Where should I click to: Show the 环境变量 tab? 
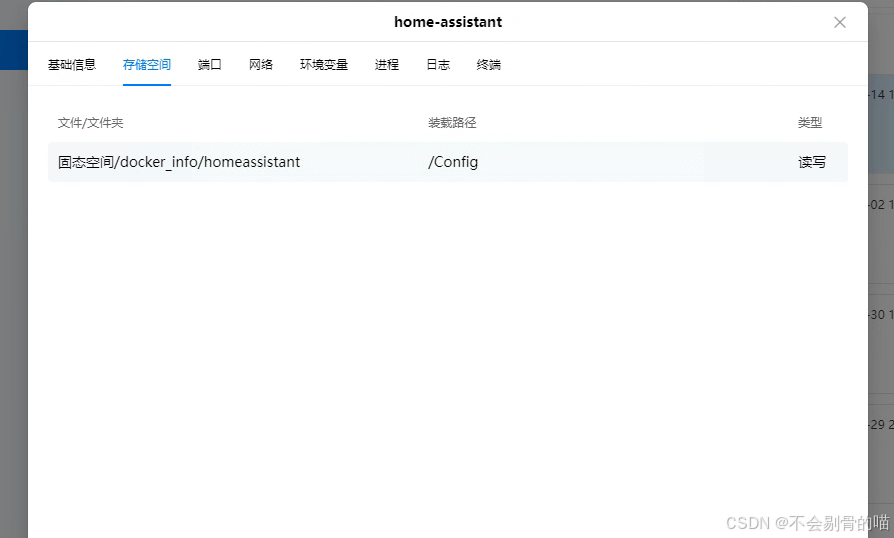pyautogui.click(x=324, y=65)
